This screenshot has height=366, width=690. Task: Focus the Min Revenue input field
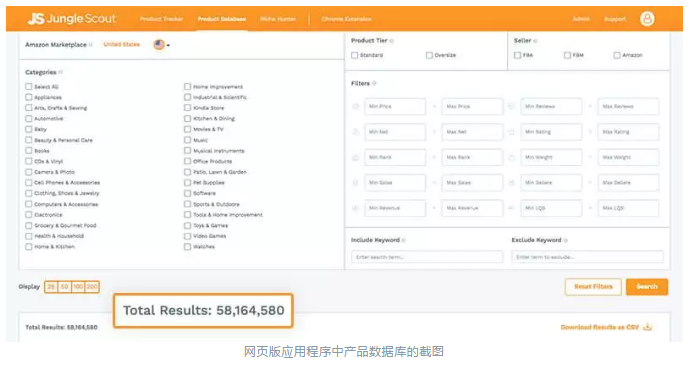pos(395,208)
